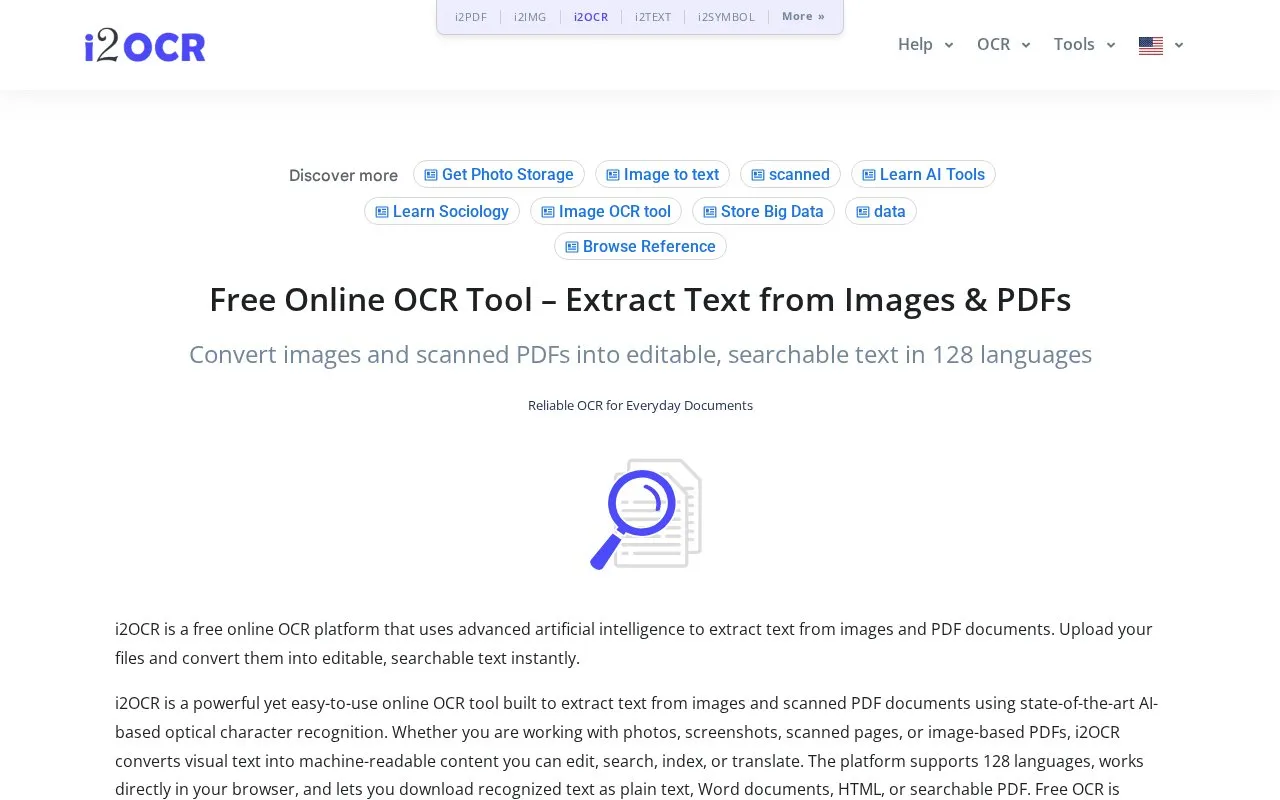Click the icon beside Browse Reference

pos(572,247)
